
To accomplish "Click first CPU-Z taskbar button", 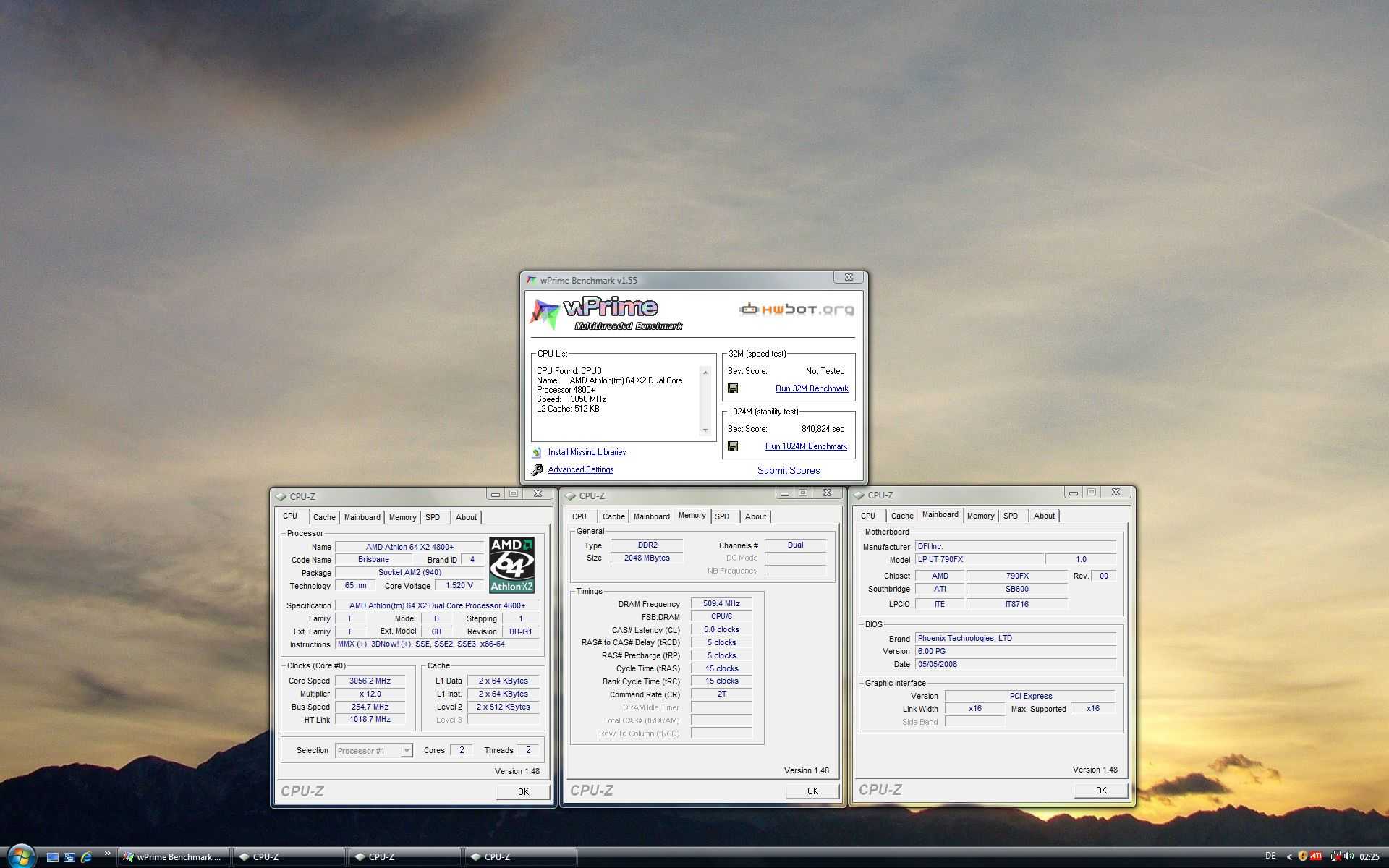I will pyautogui.click(x=289, y=857).
